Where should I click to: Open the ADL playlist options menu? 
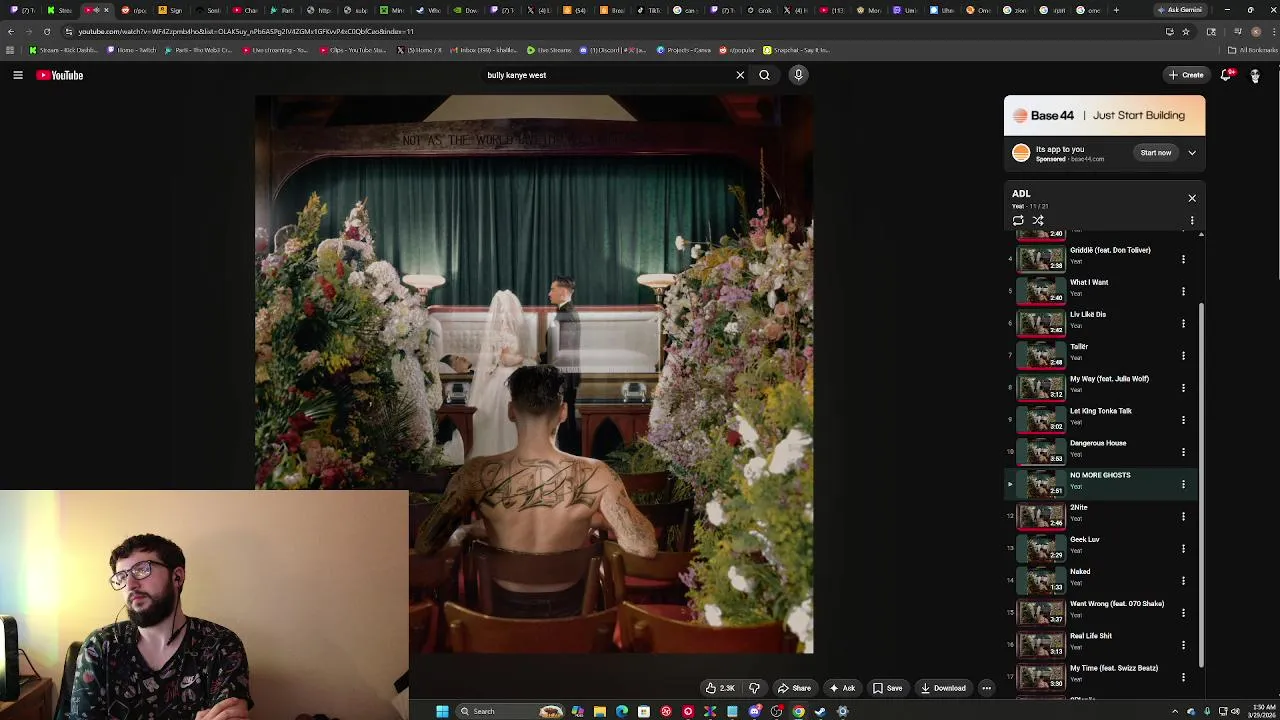(x=1192, y=221)
